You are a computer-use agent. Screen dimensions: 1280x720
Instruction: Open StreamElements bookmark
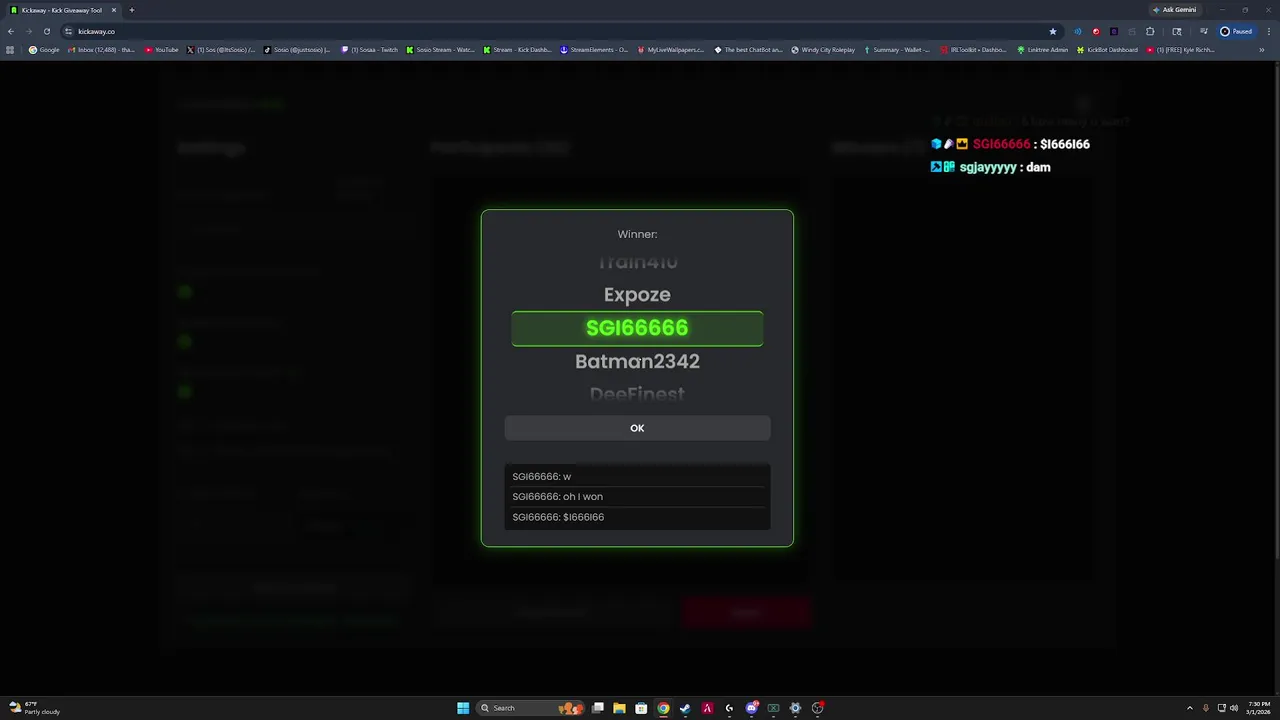pyautogui.click(x=594, y=50)
